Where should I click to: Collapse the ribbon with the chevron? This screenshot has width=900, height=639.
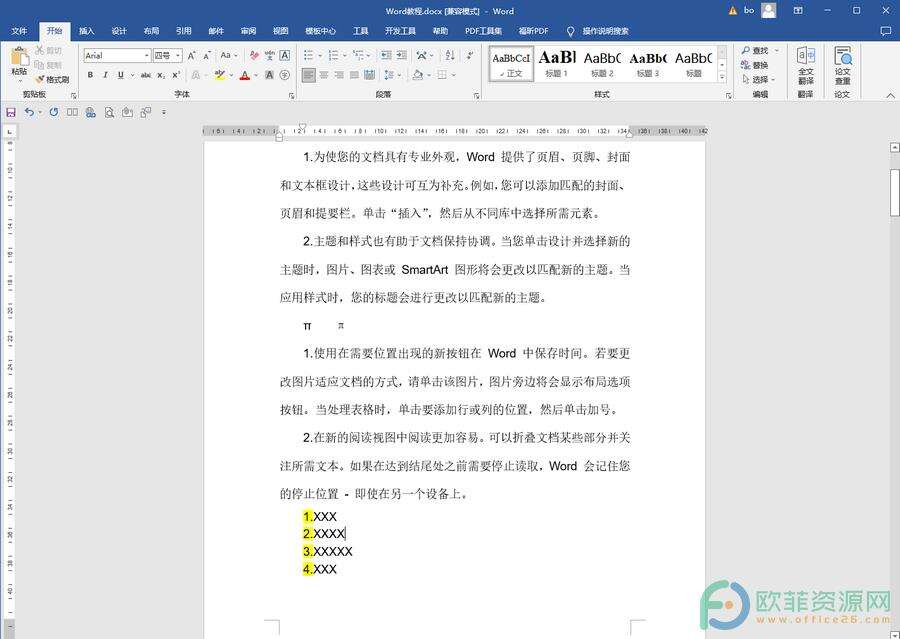(x=890, y=95)
